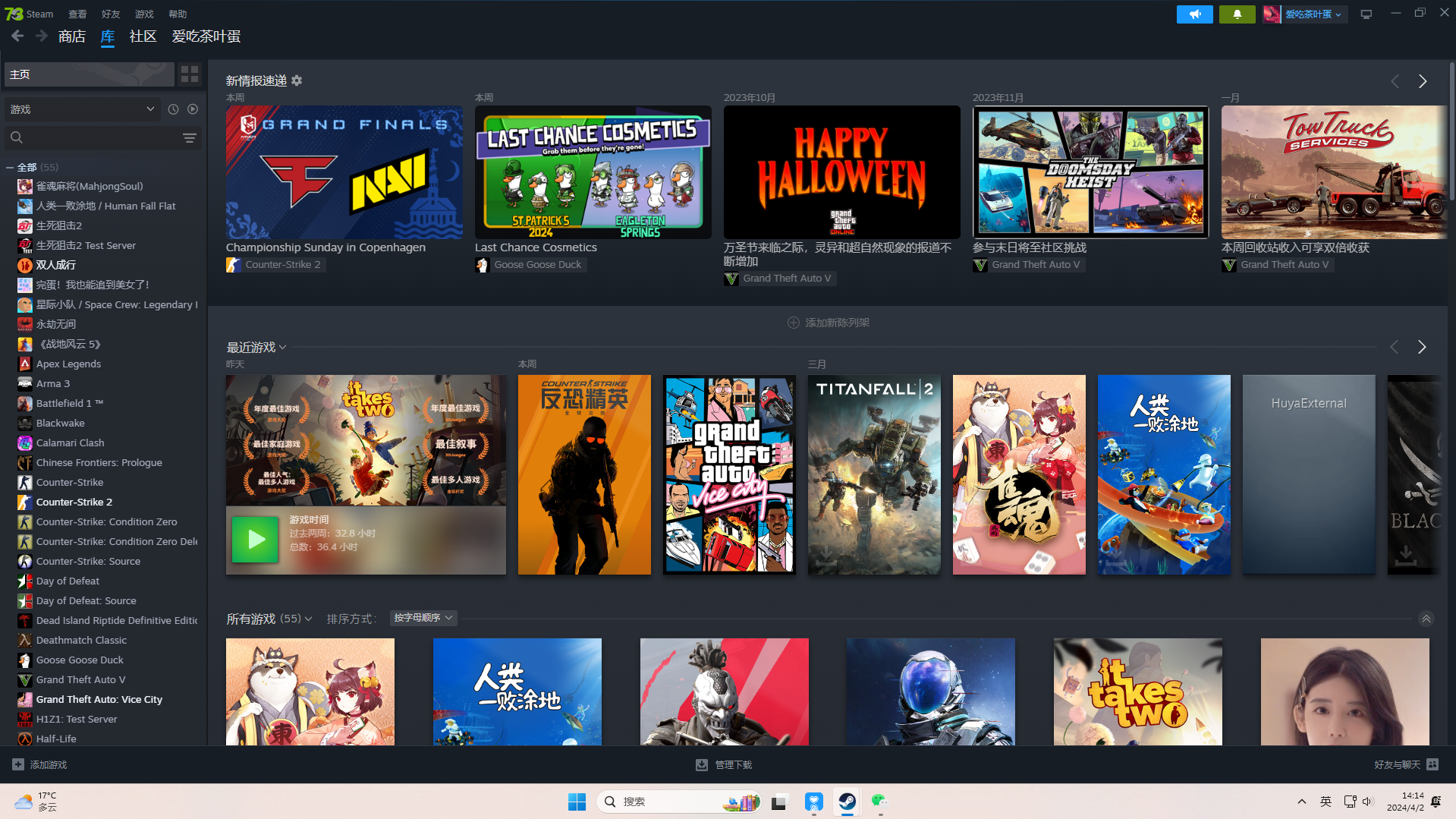This screenshot has height=819, width=1456.
Task: Click the Windows taskbar search box
Action: click(x=679, y=802)
